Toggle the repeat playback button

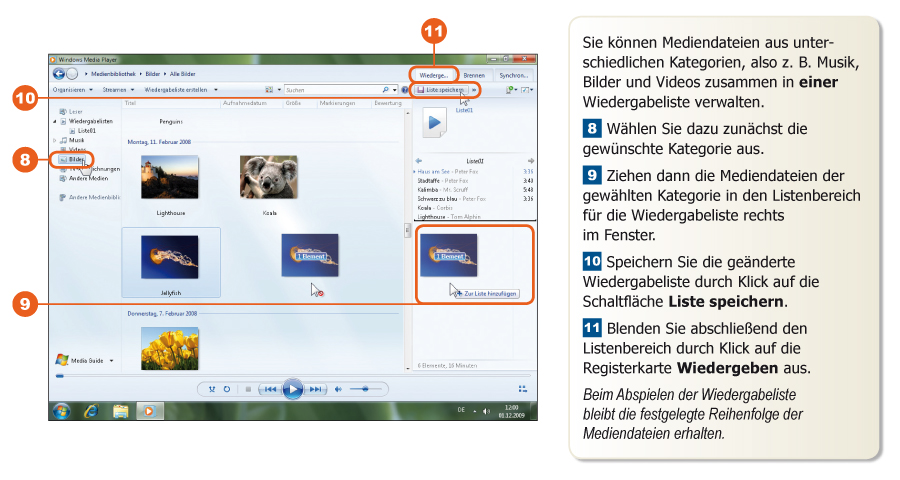point(226,389)
